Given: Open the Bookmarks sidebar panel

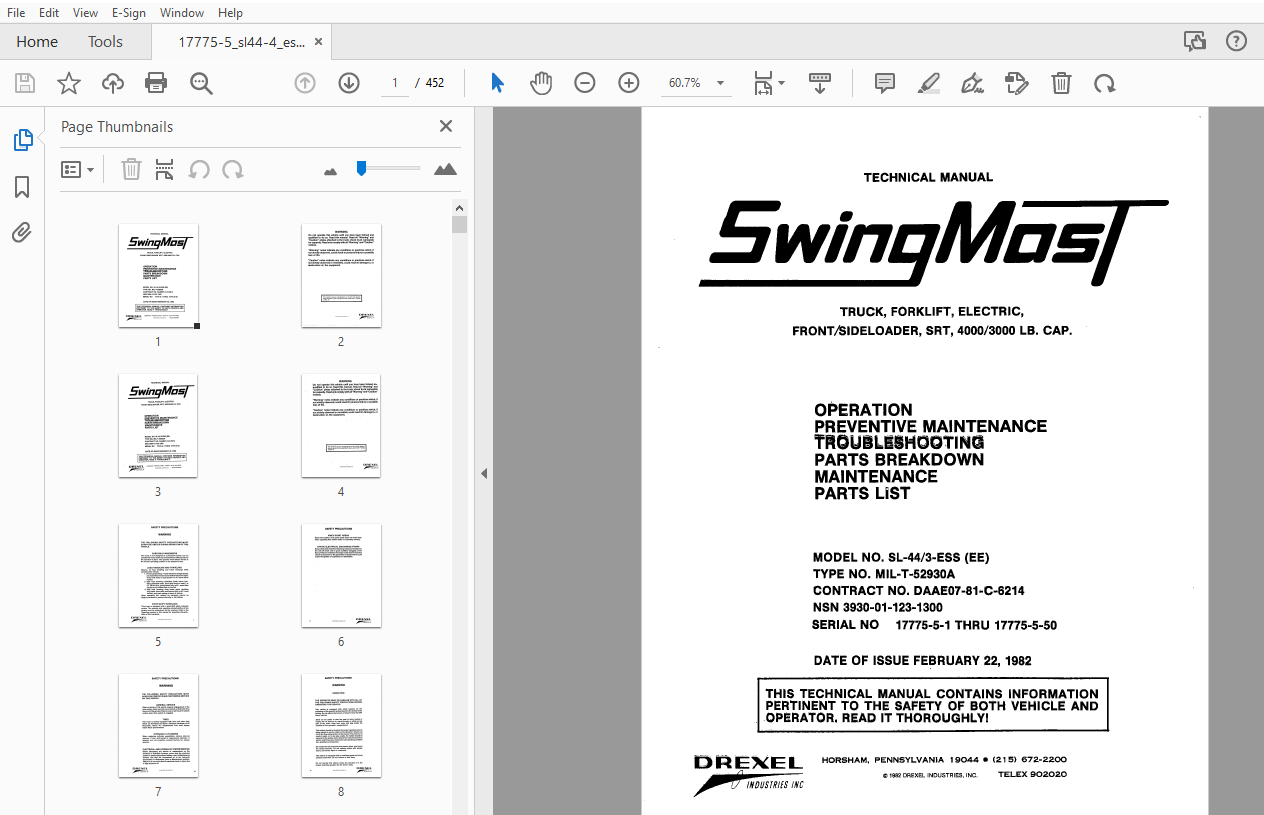Looking at the screenshot, I should pos(22,187).
